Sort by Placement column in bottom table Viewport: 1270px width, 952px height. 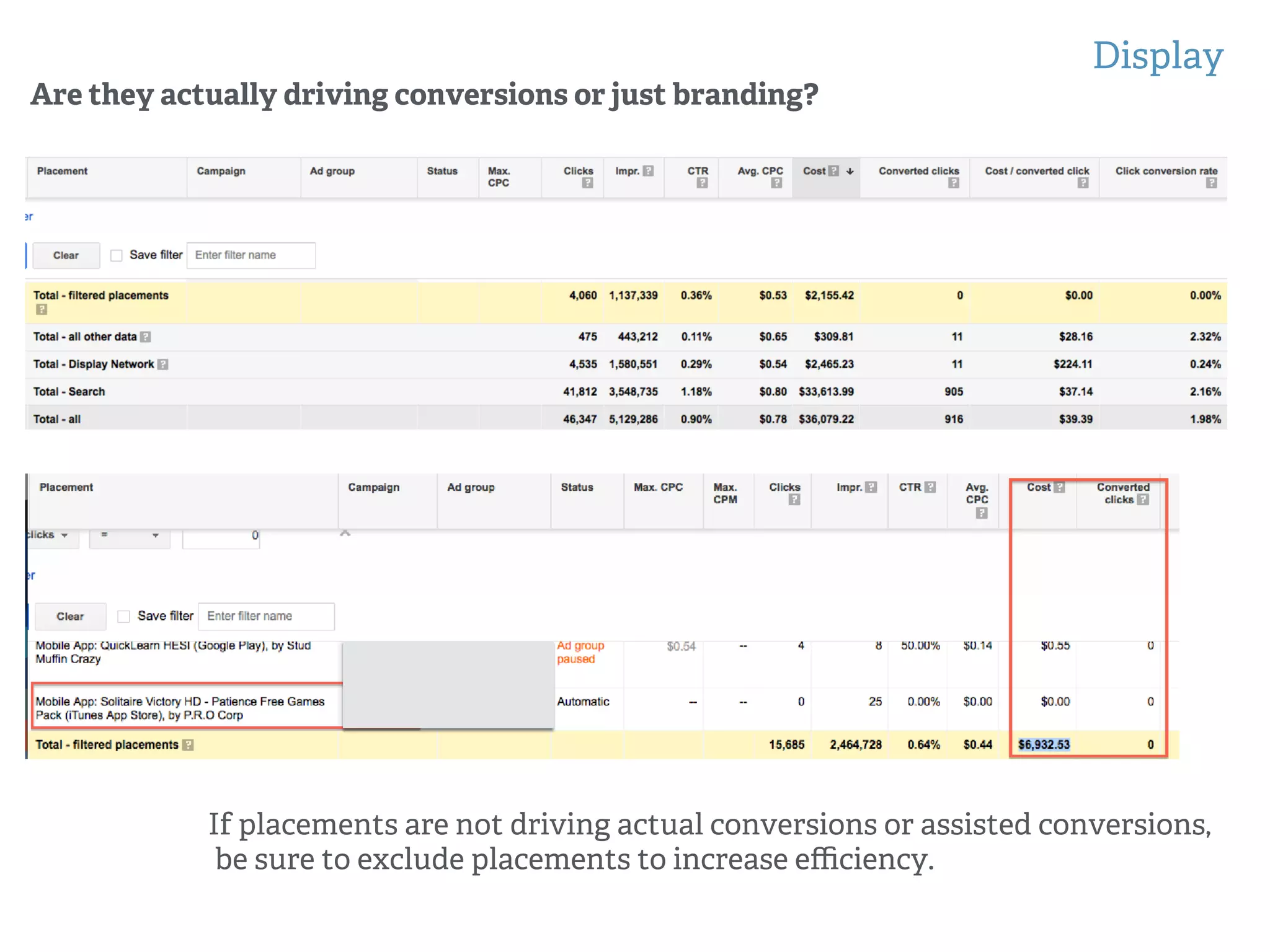(66, 487)
